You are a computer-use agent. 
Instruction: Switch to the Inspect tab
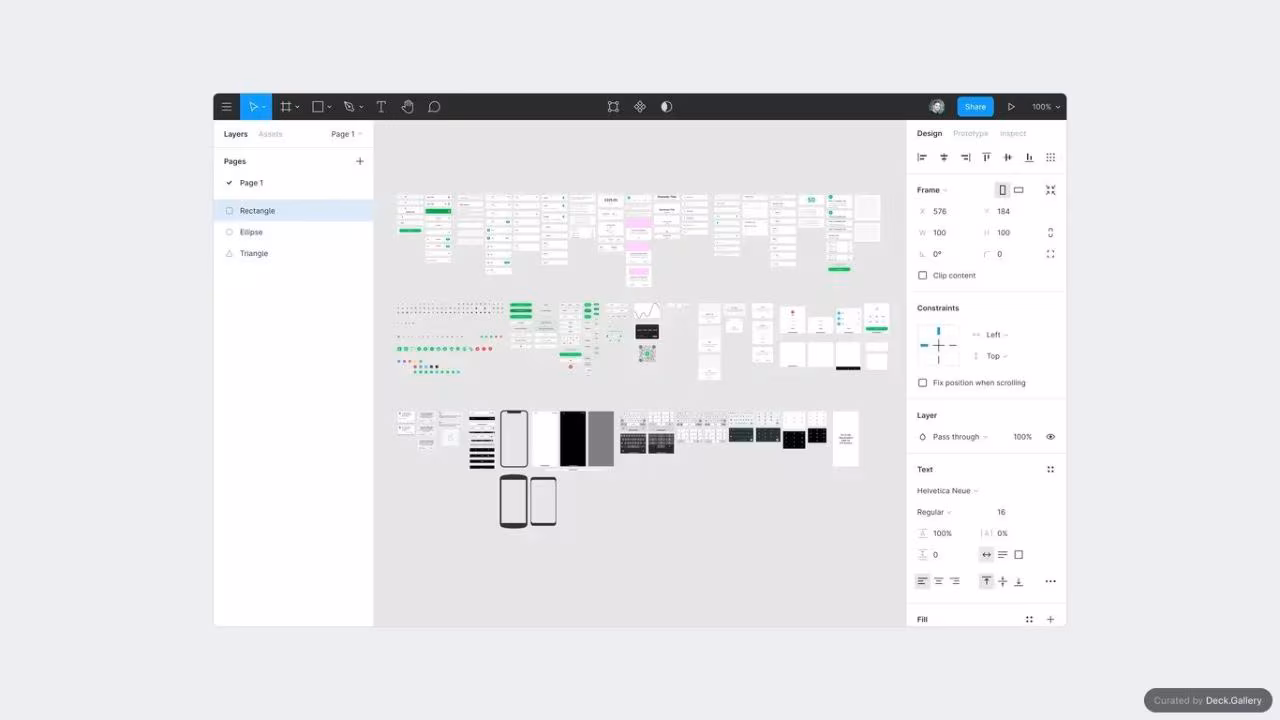(1013, 133)
